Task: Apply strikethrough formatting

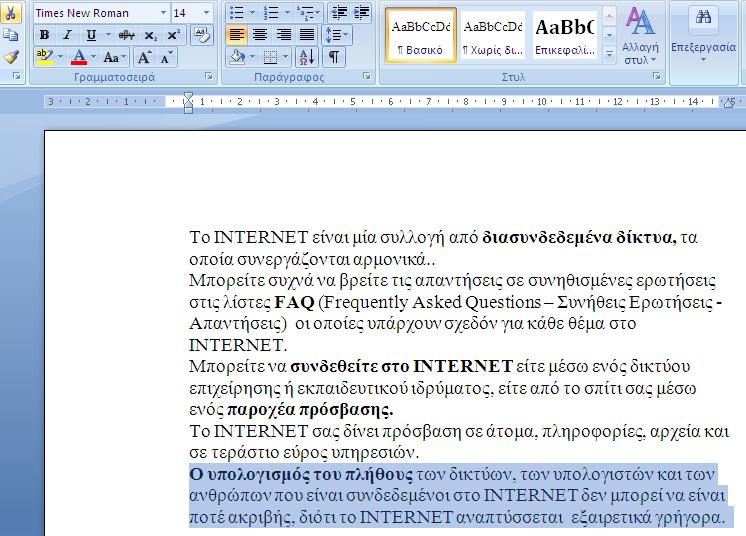Action: click(x=126, y=35)
